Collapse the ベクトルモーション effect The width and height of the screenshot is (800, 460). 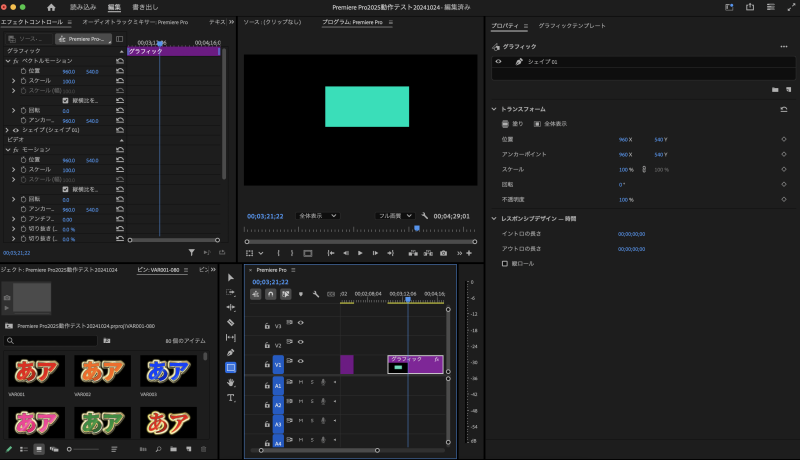coord(8,61)
